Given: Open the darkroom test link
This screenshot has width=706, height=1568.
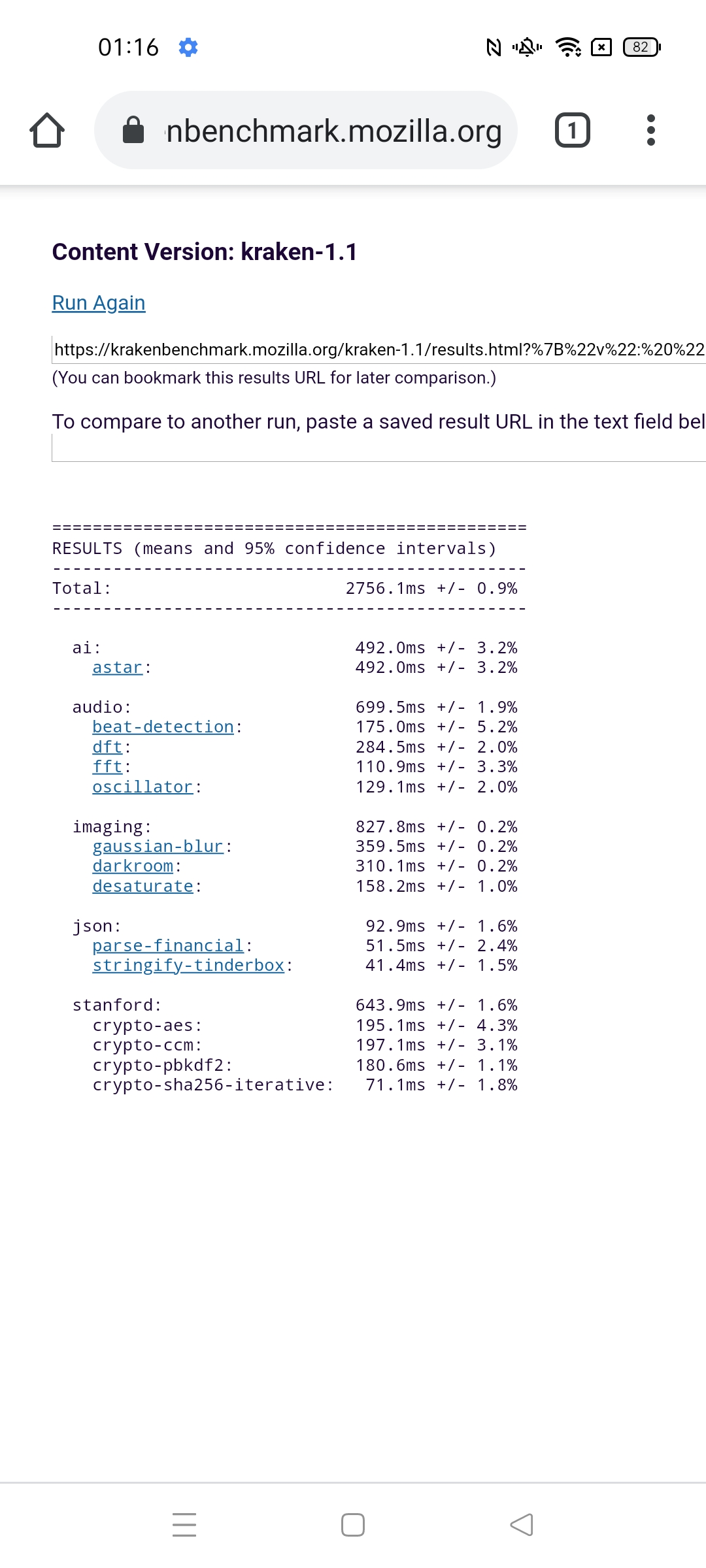Looking at the screenshot, I should click(x=133, y=866).
